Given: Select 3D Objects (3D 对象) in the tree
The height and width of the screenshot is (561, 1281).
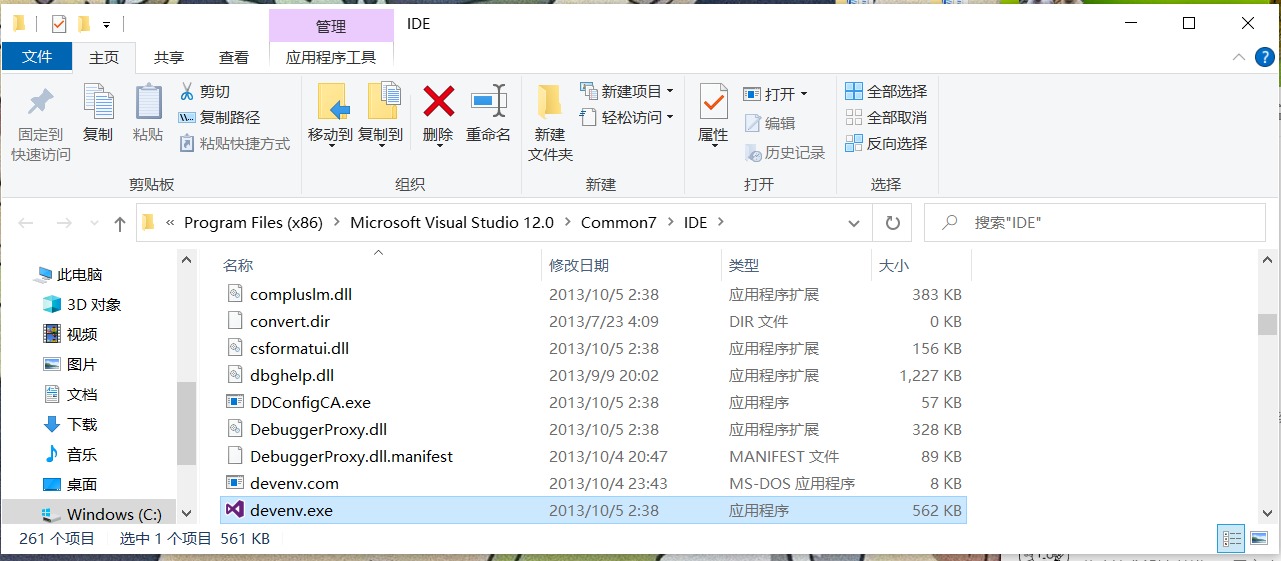Looking at the screenshot, I should pos(83,304).
